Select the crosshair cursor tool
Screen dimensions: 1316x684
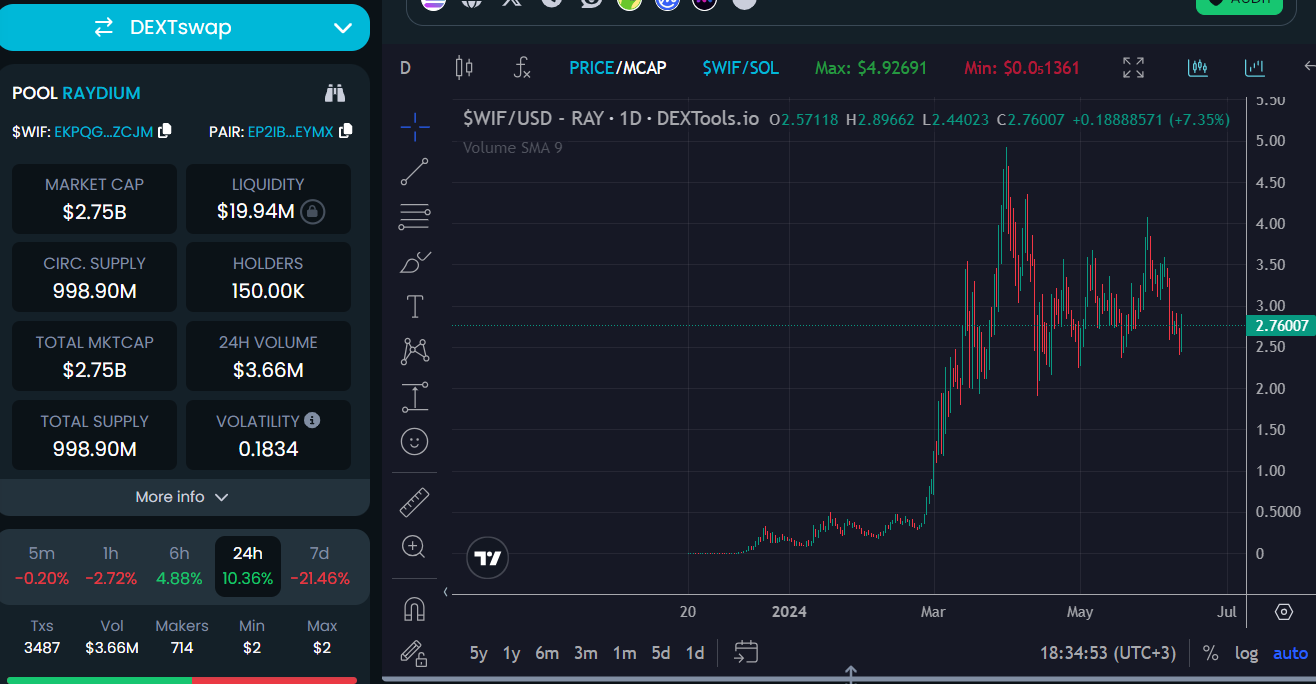pos(415,126)
